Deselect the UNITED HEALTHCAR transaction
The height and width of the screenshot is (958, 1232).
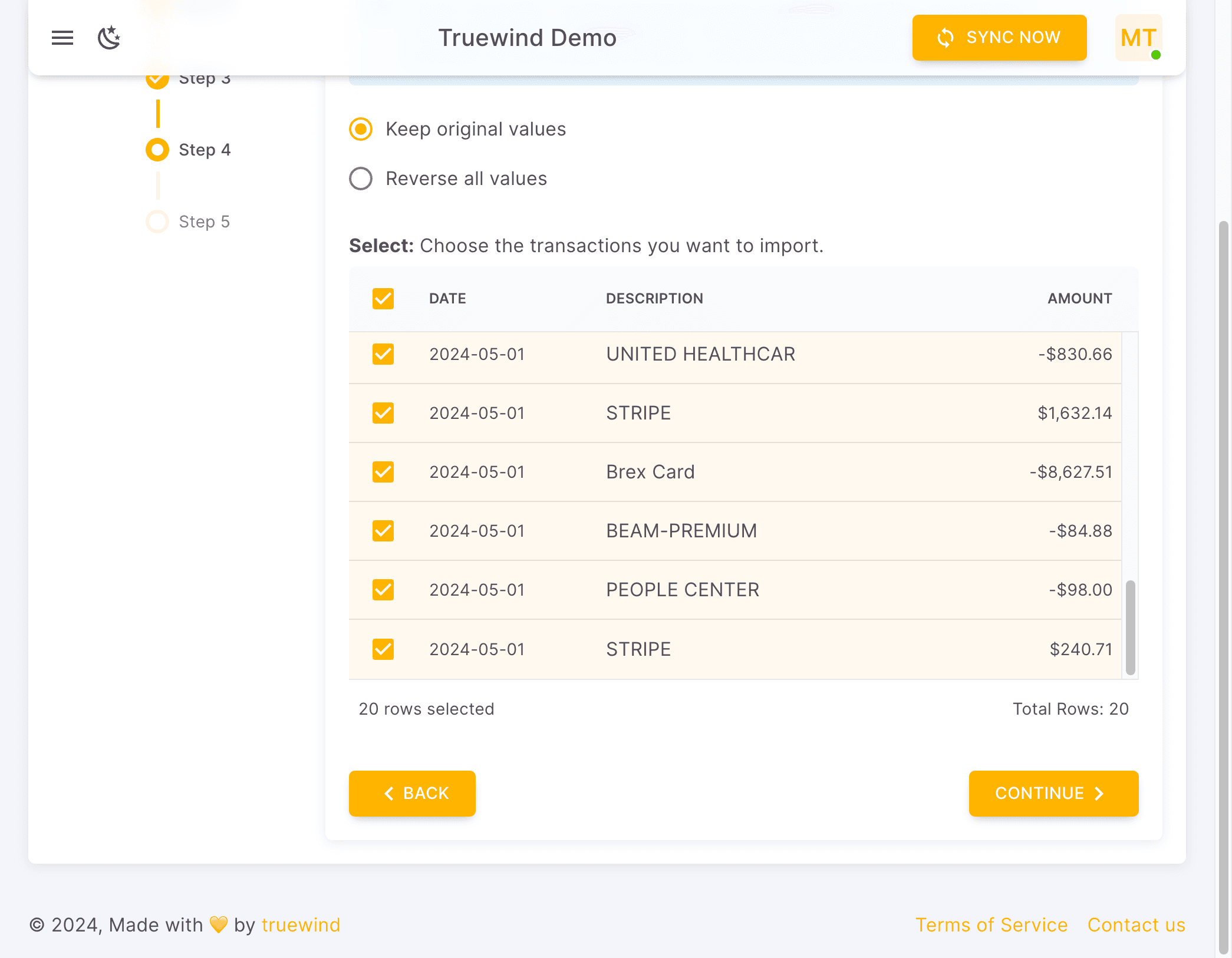[383, 354]
